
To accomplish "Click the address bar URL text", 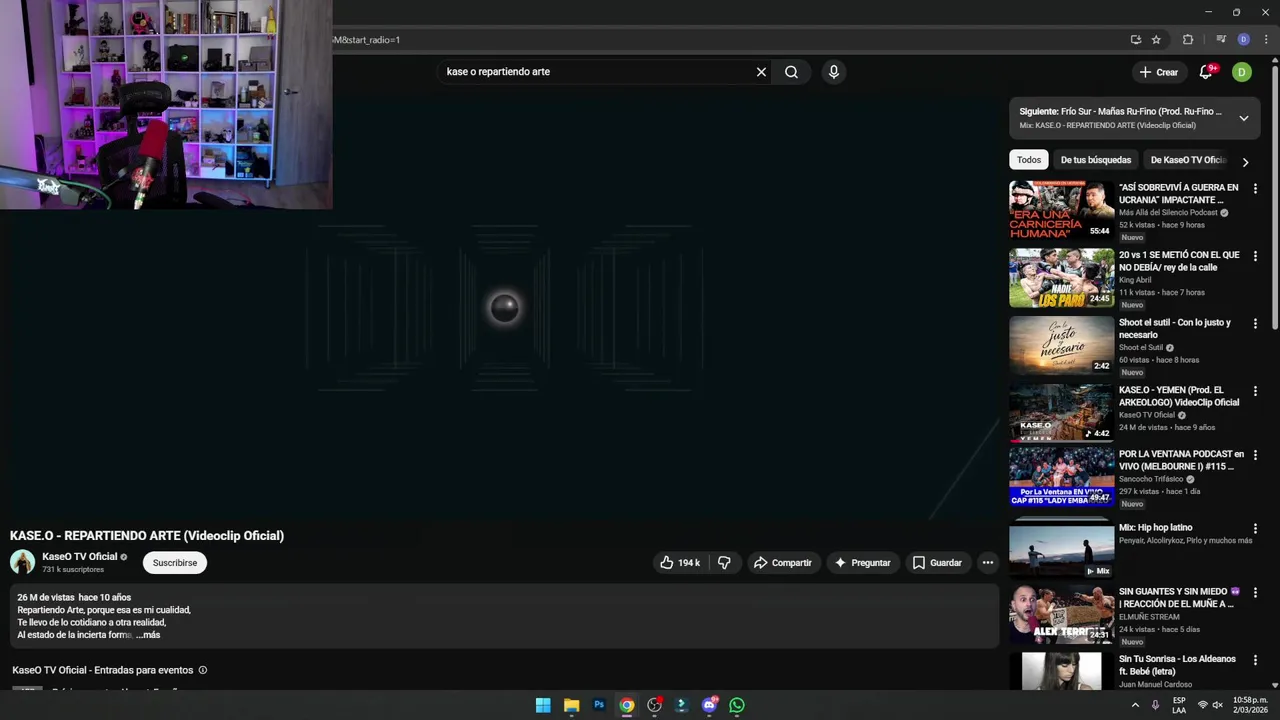I will click(x=366, y=40).
